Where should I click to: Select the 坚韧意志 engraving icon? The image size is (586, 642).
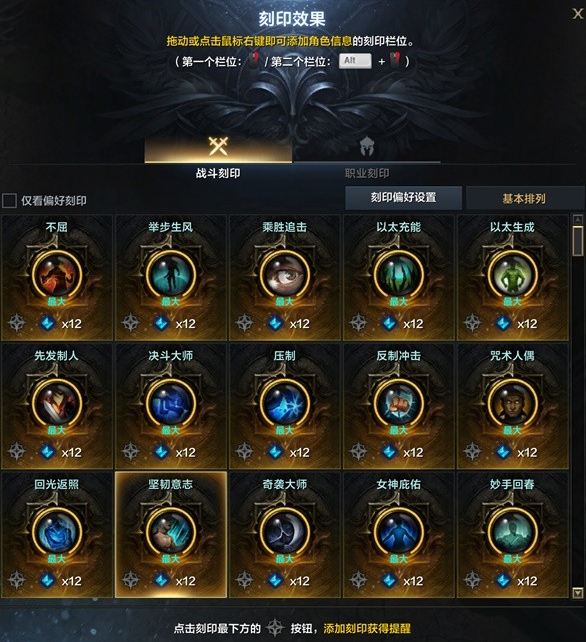click(171, 532)
